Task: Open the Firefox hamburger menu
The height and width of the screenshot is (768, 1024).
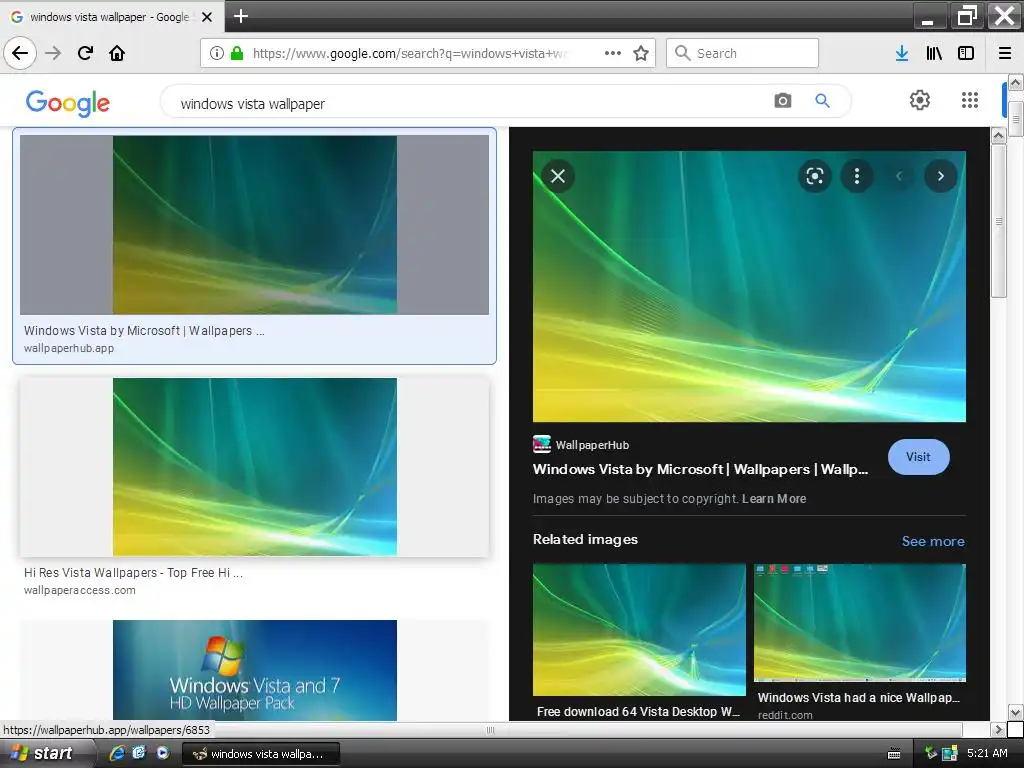Action: (x=1005, y=54)
